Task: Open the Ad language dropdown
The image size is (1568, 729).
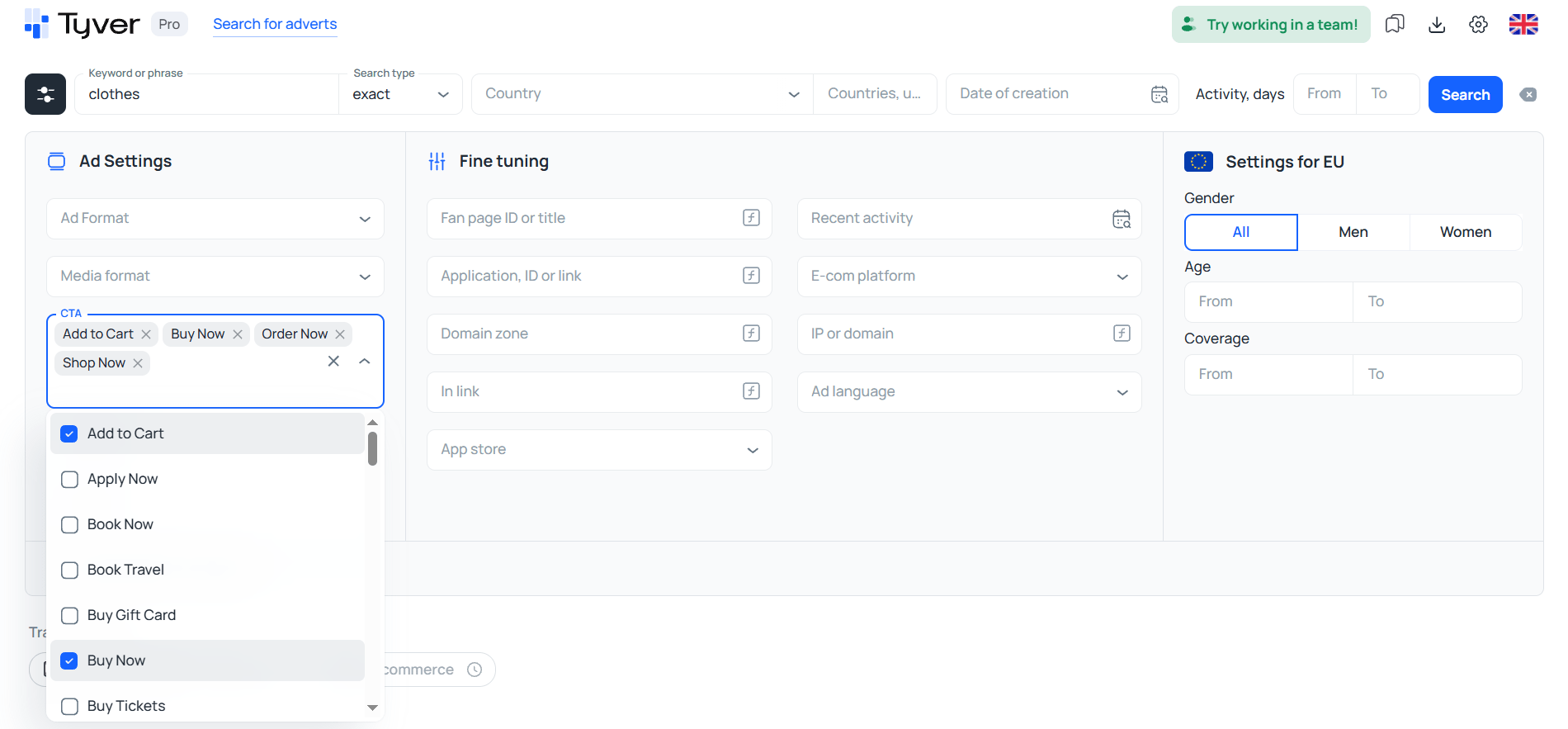Action: pyautogui.click(x=970, y=392)
